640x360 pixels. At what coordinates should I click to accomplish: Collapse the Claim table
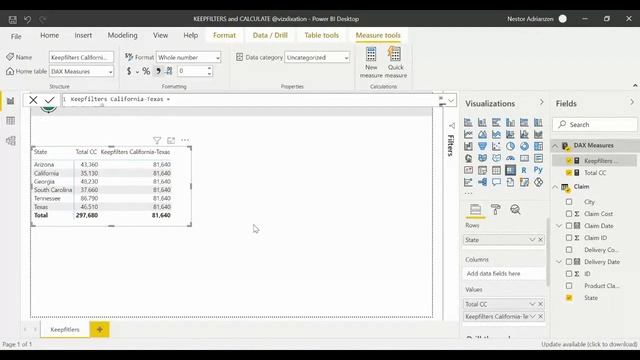point(555,187)
